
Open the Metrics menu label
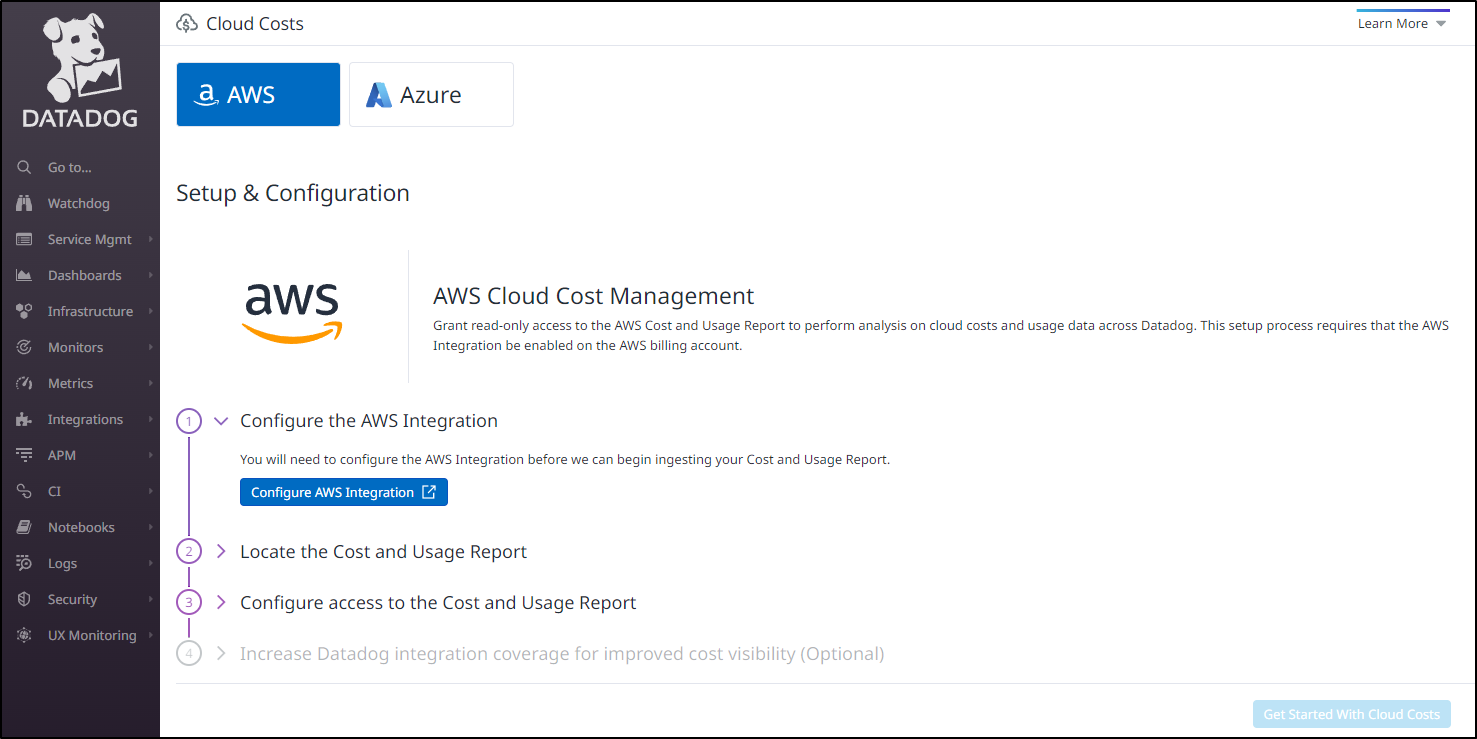point(70,383)
